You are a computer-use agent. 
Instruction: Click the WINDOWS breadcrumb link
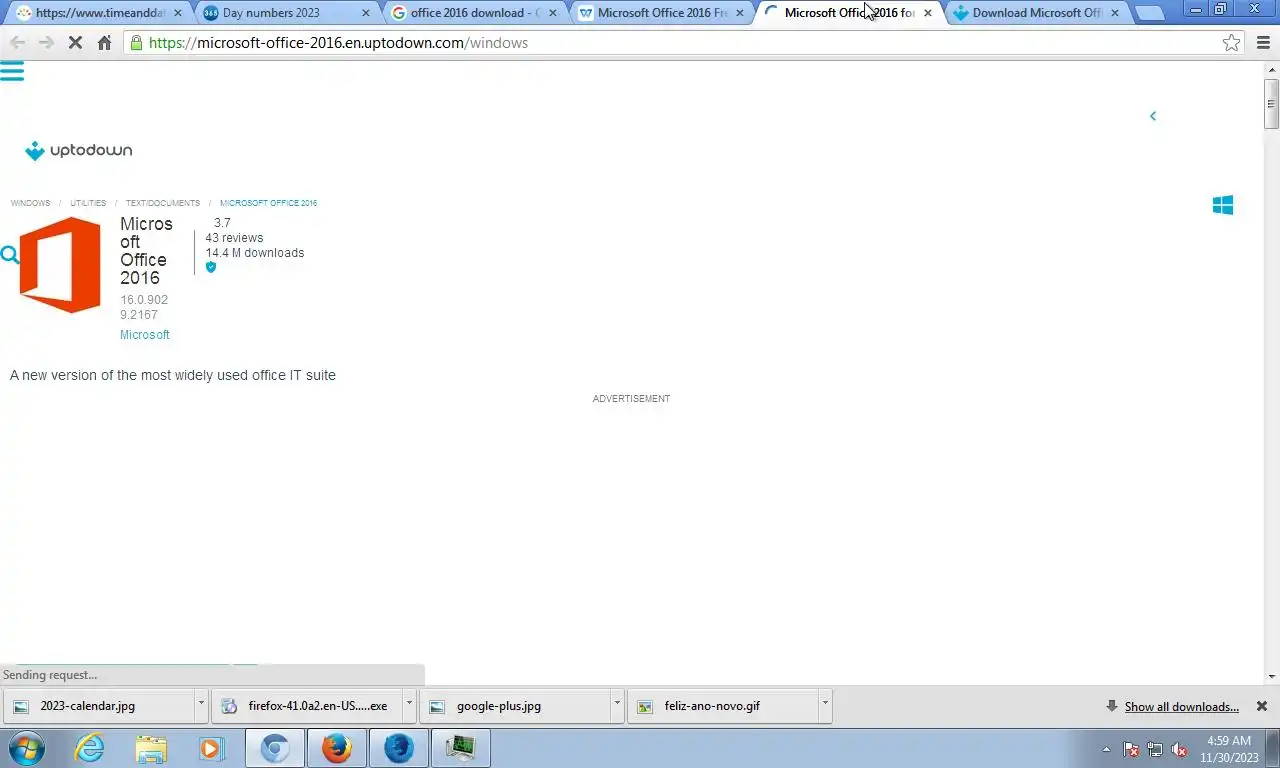(30, 203)
